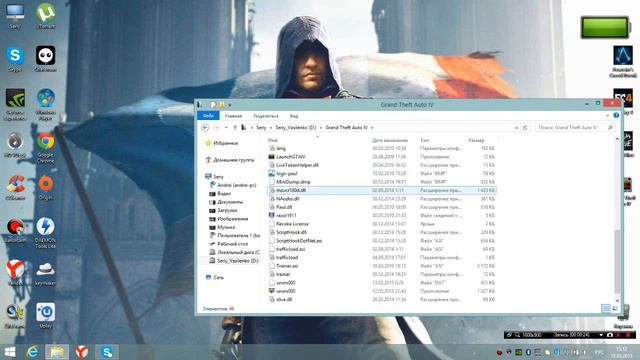Expand the ribbon with the chevron
Viewport: 640px width, 360px height.
tap(607, 116)
